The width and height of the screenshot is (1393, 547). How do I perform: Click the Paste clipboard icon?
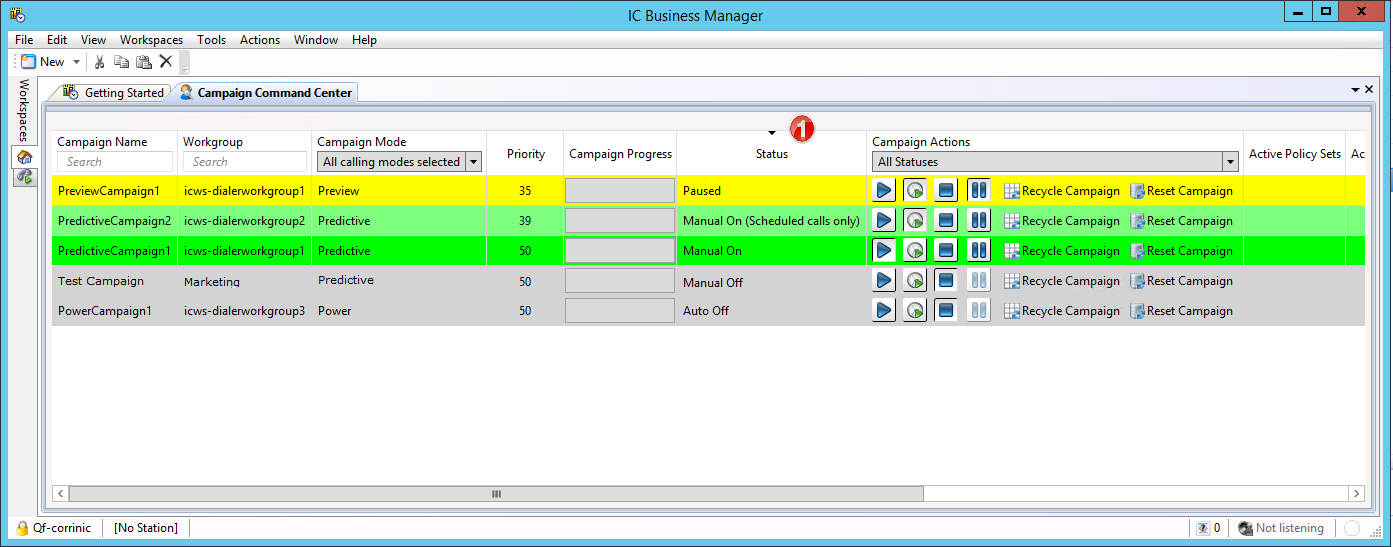click(143, 62)
